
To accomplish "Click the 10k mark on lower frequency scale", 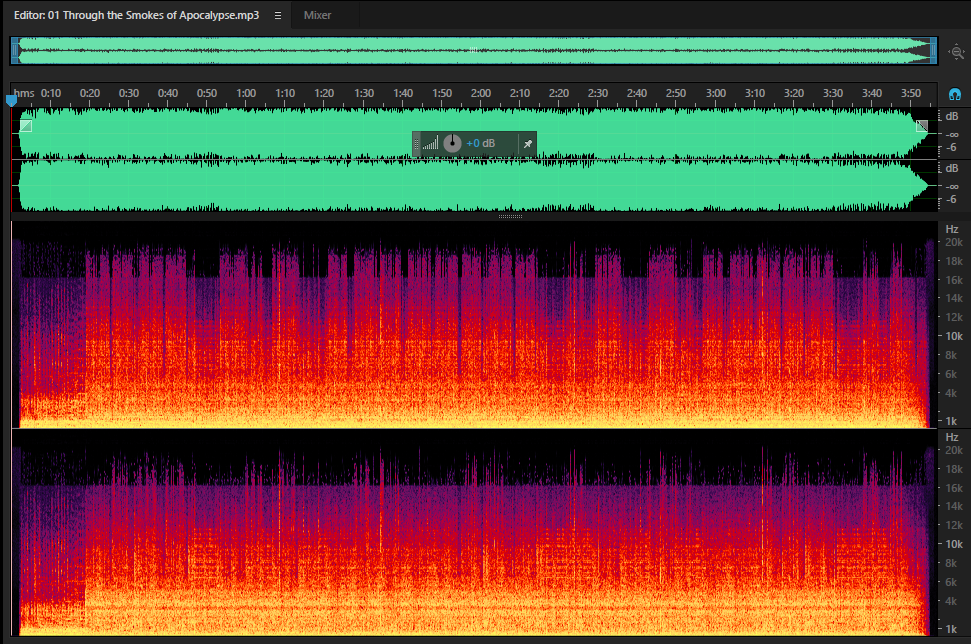I will pos(954,544).
